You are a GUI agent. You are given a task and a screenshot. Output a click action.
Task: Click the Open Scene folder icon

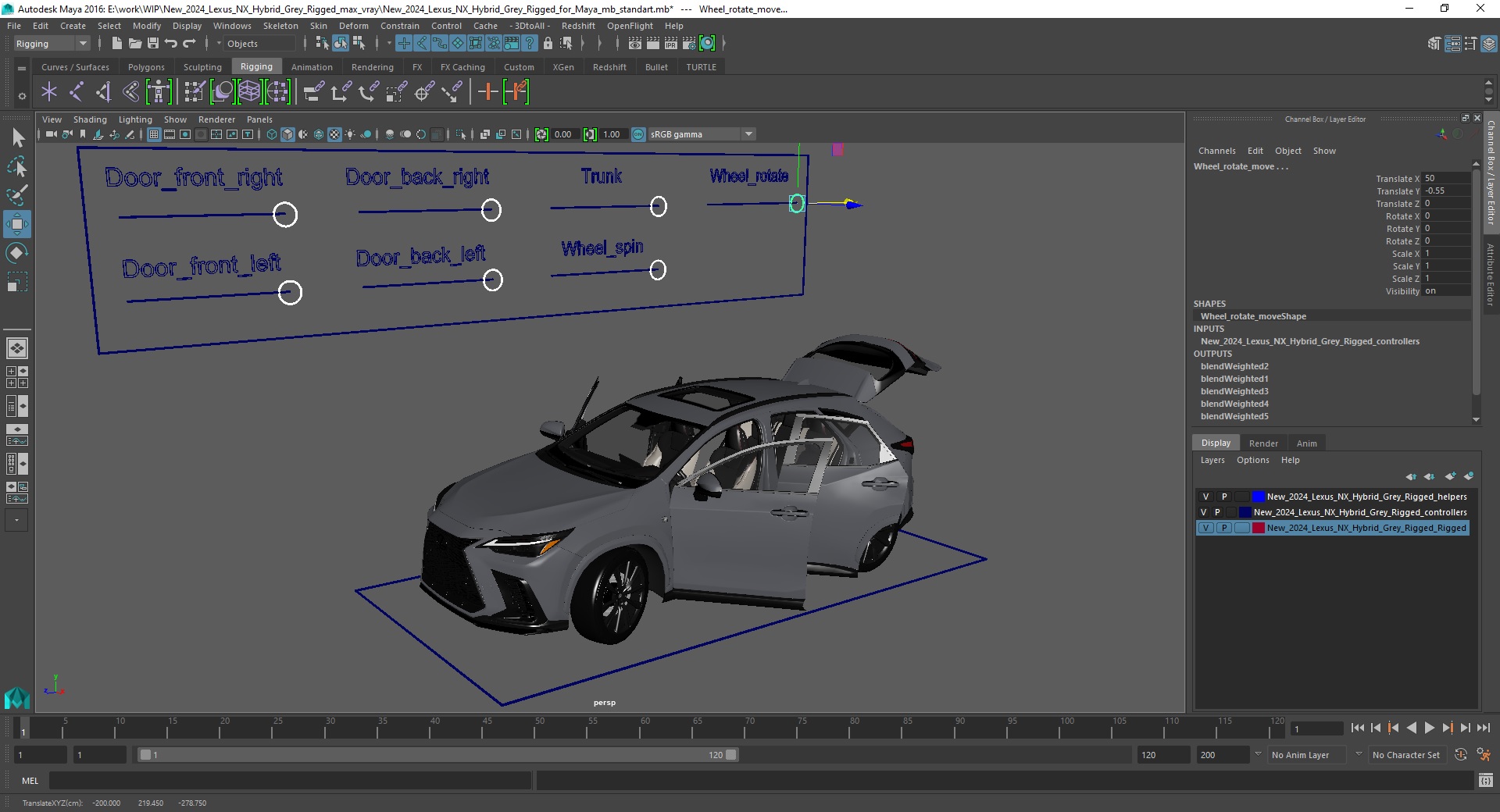click(x=135, y=44)
